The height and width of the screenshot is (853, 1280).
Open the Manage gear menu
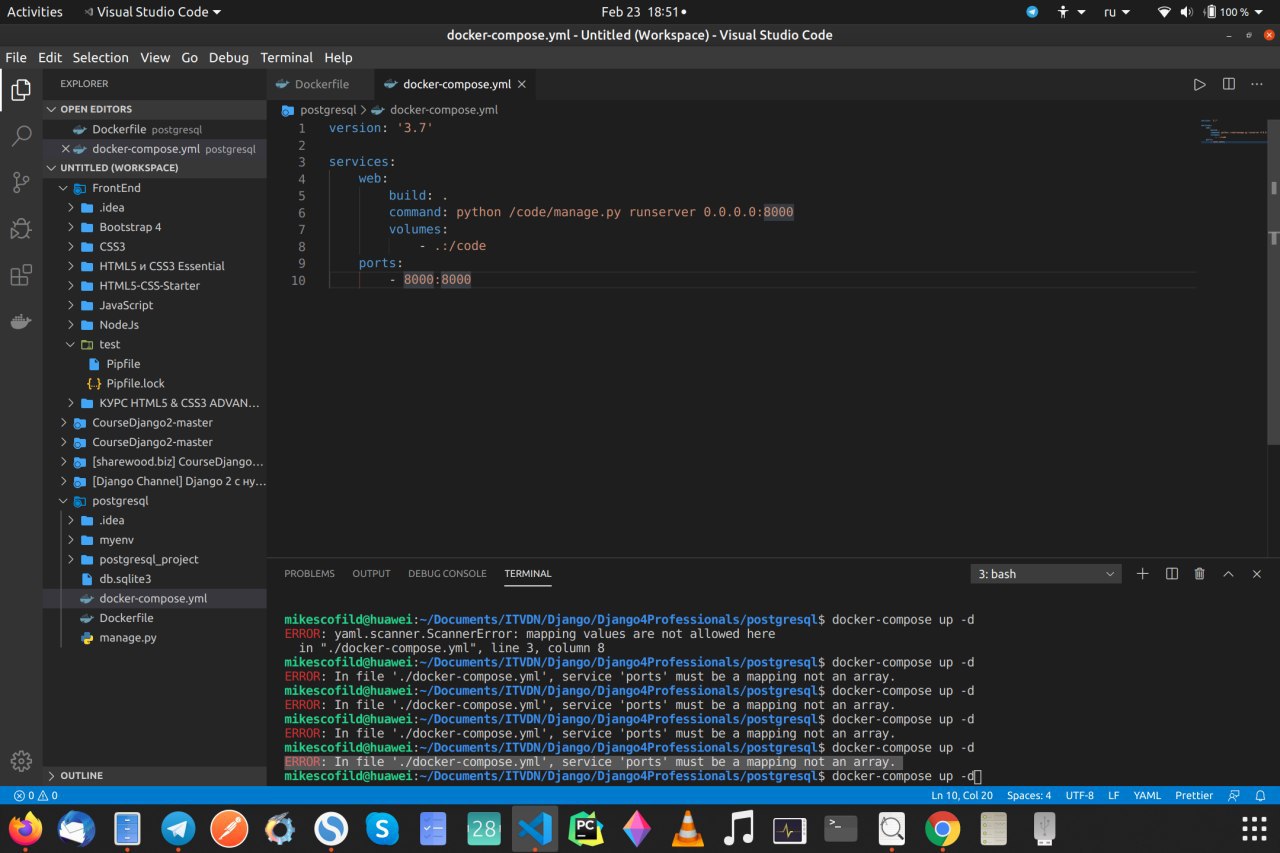[x=21, y=761]
